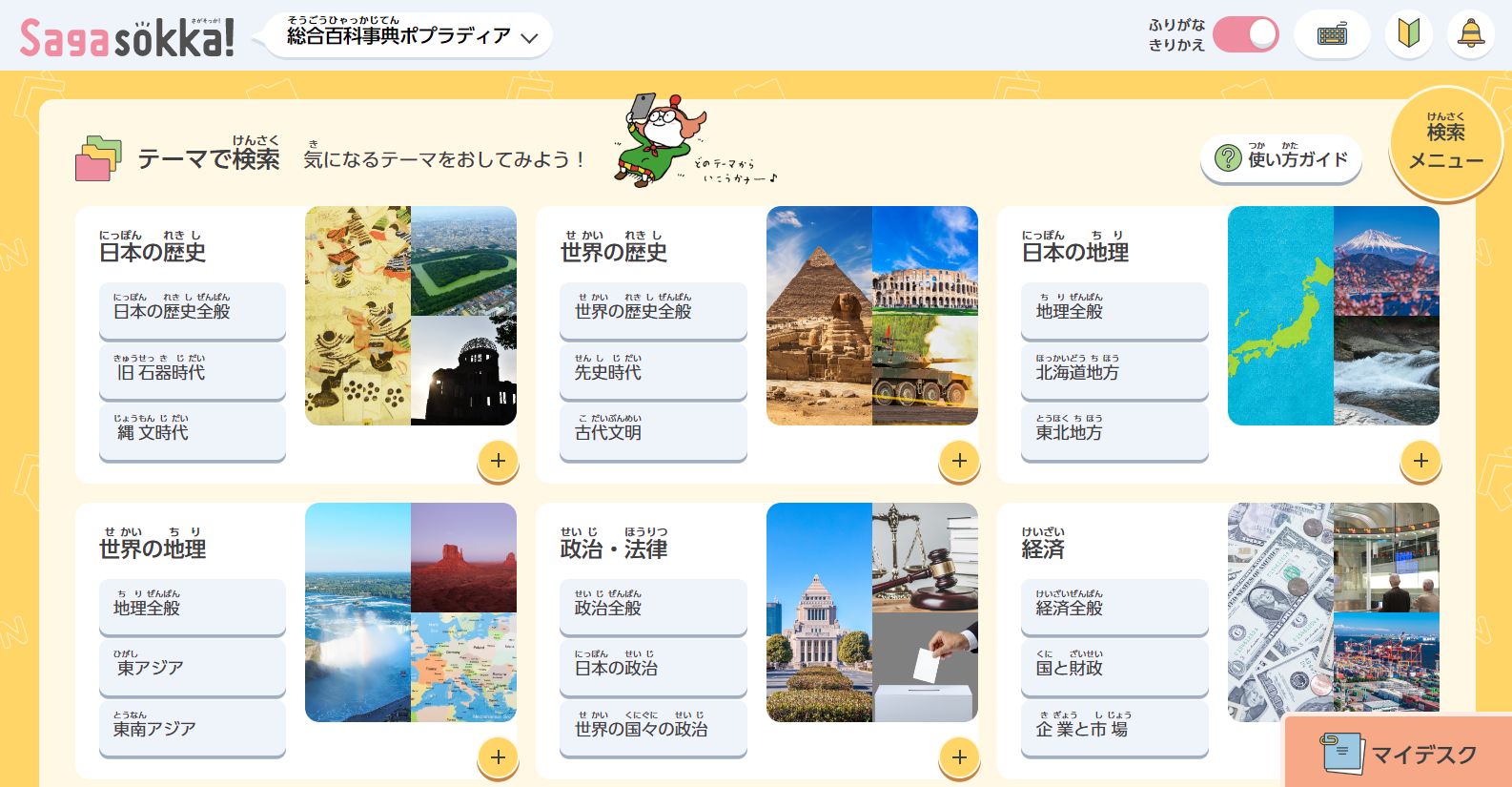Select 縄文時代 topic
This screenshot has width=1512, height=787.
[x=193, y=431]
